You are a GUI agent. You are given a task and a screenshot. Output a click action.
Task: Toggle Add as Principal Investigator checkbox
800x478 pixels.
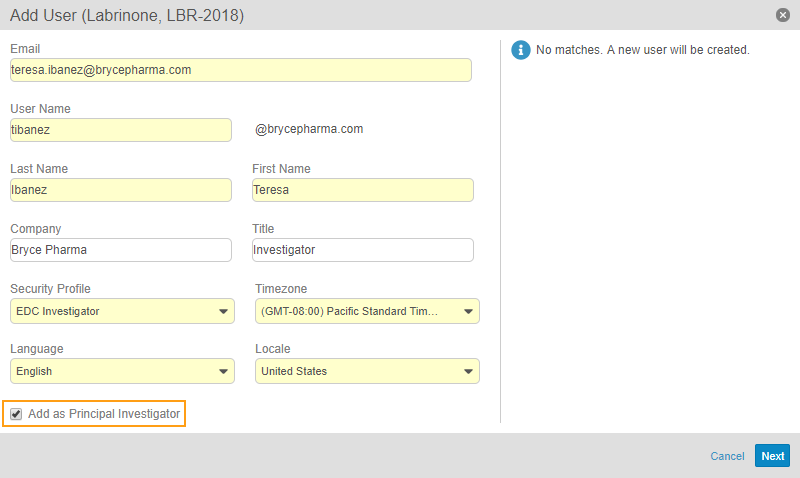[16, 414]
